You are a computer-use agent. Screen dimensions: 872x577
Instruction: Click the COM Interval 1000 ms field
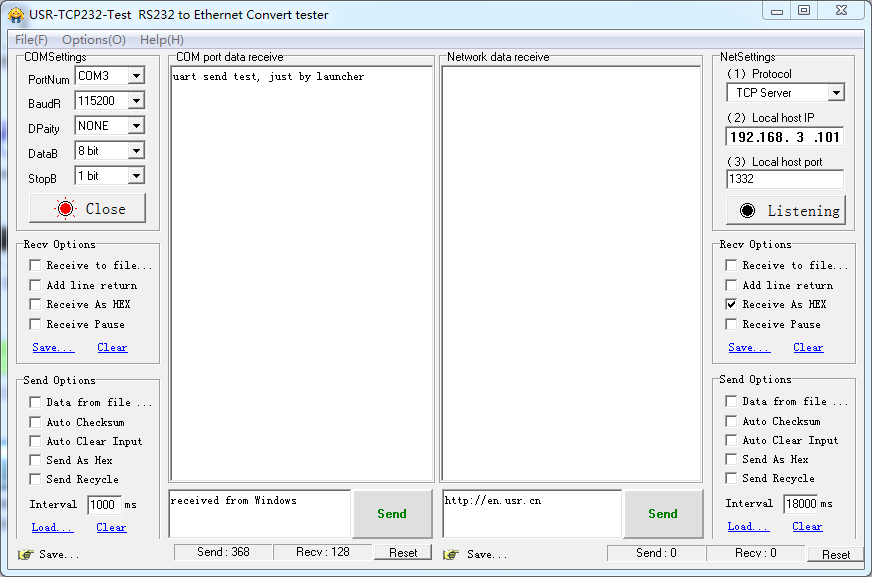[x=104, y=505]
